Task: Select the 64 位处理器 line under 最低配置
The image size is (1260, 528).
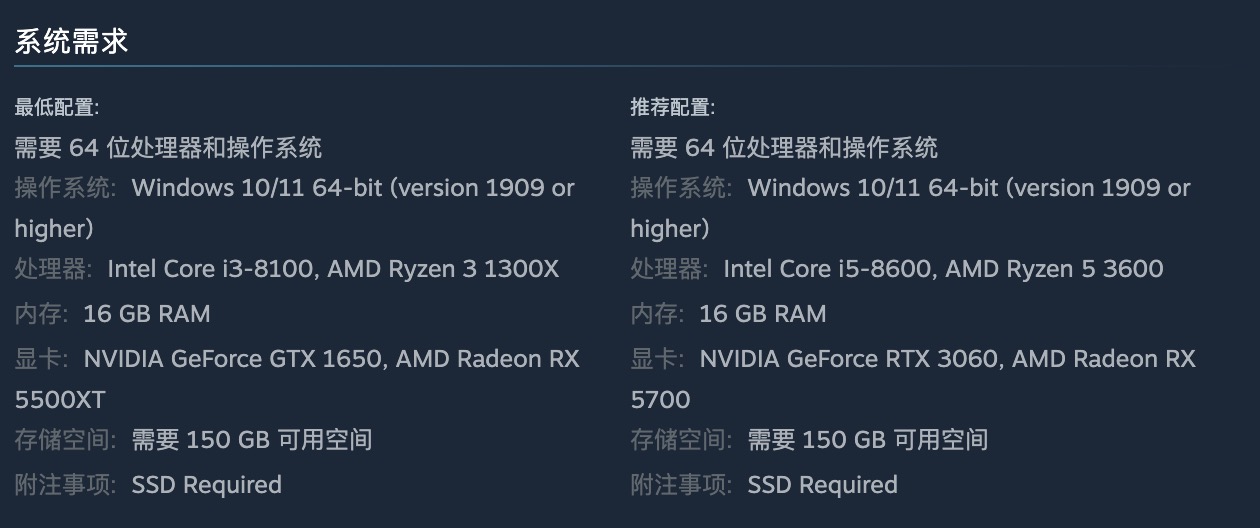Action: 168,148
